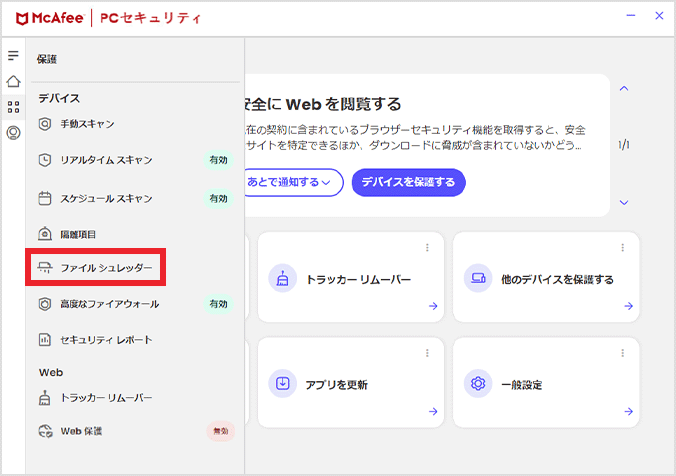Screen dimensions: 676x476
Task: Minimize the McAfee window
Action: coord(631,16)
